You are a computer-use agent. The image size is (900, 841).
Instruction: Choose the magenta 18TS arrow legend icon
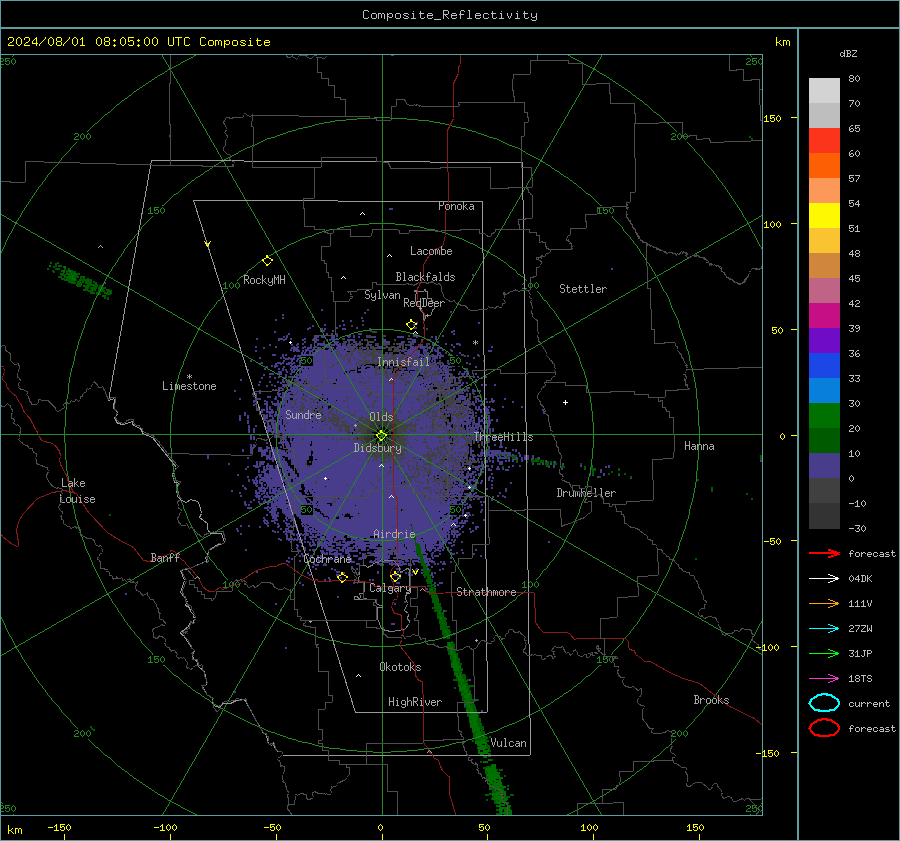pyautogui.click(x=824, y=679)
